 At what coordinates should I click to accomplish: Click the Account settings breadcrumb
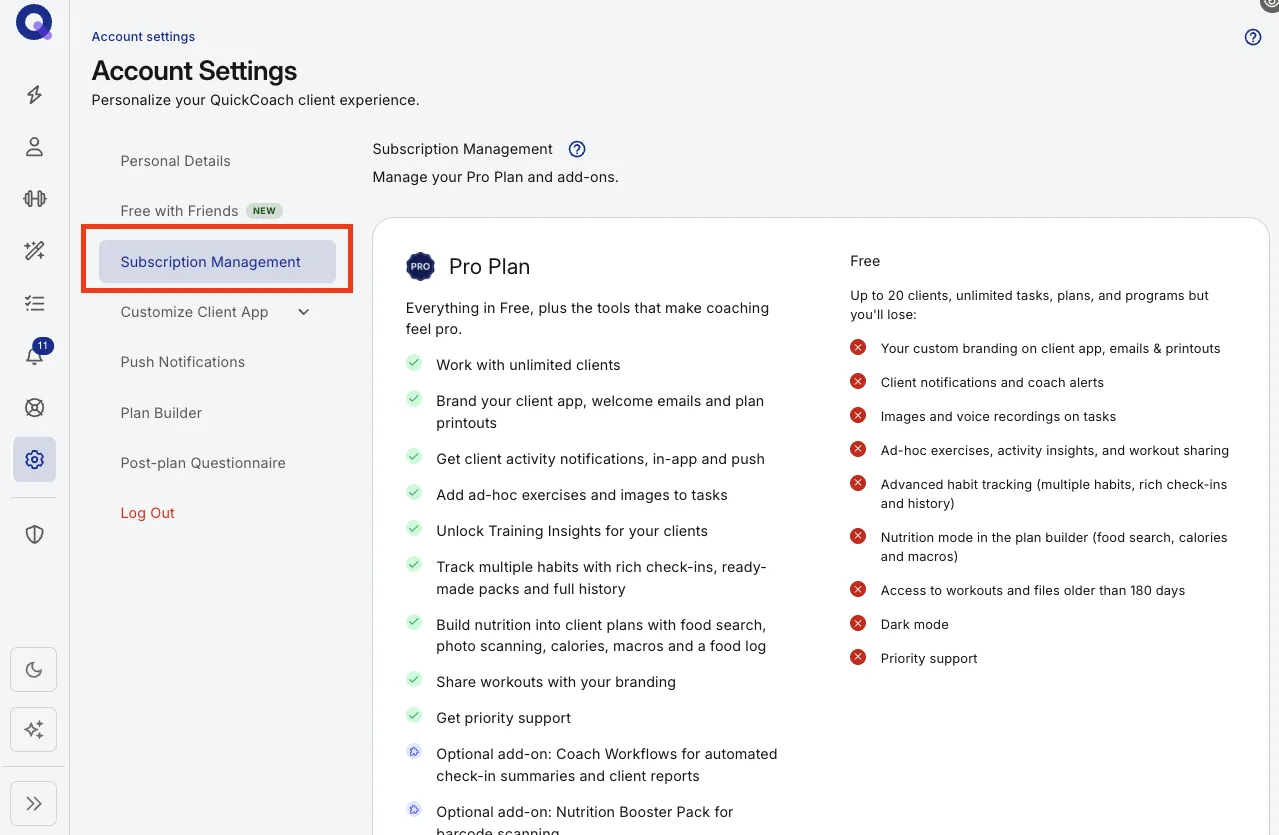(143, 37)
